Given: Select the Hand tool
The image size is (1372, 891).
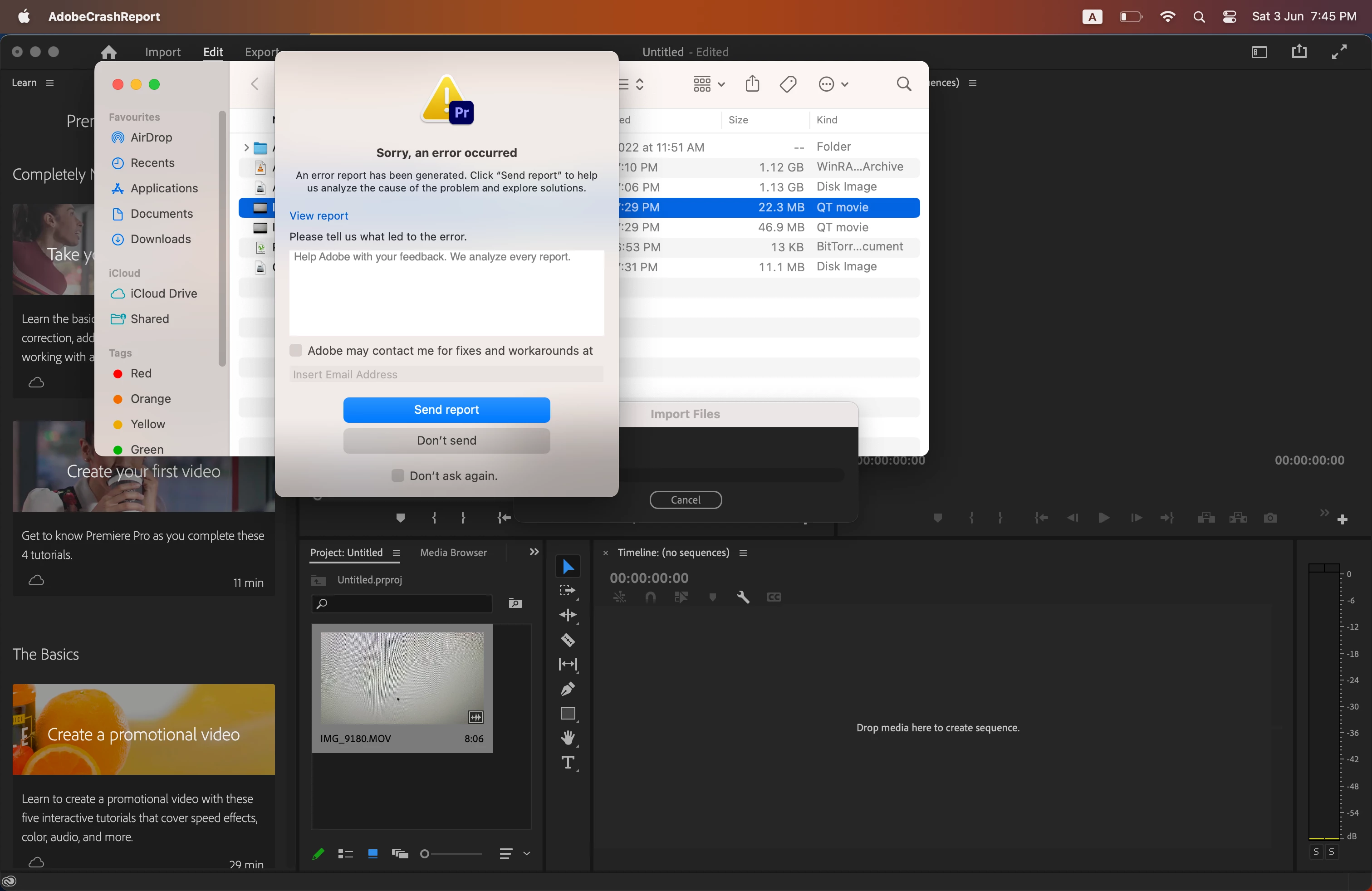Looking at the screenshot, I should pos(567,738).
